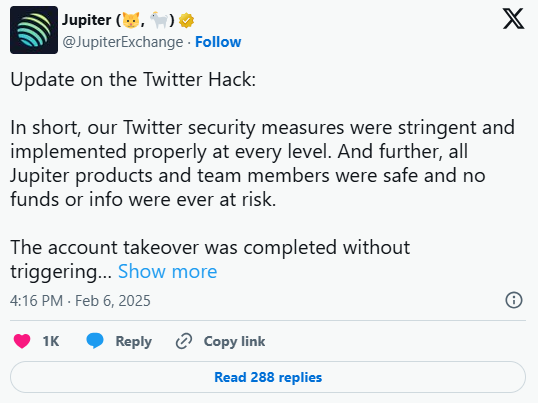The height and width of the screenshot is (403, 538).
Task: Open the tweet info circle icon
Action: pyautogui.click(x=514, y=300)
